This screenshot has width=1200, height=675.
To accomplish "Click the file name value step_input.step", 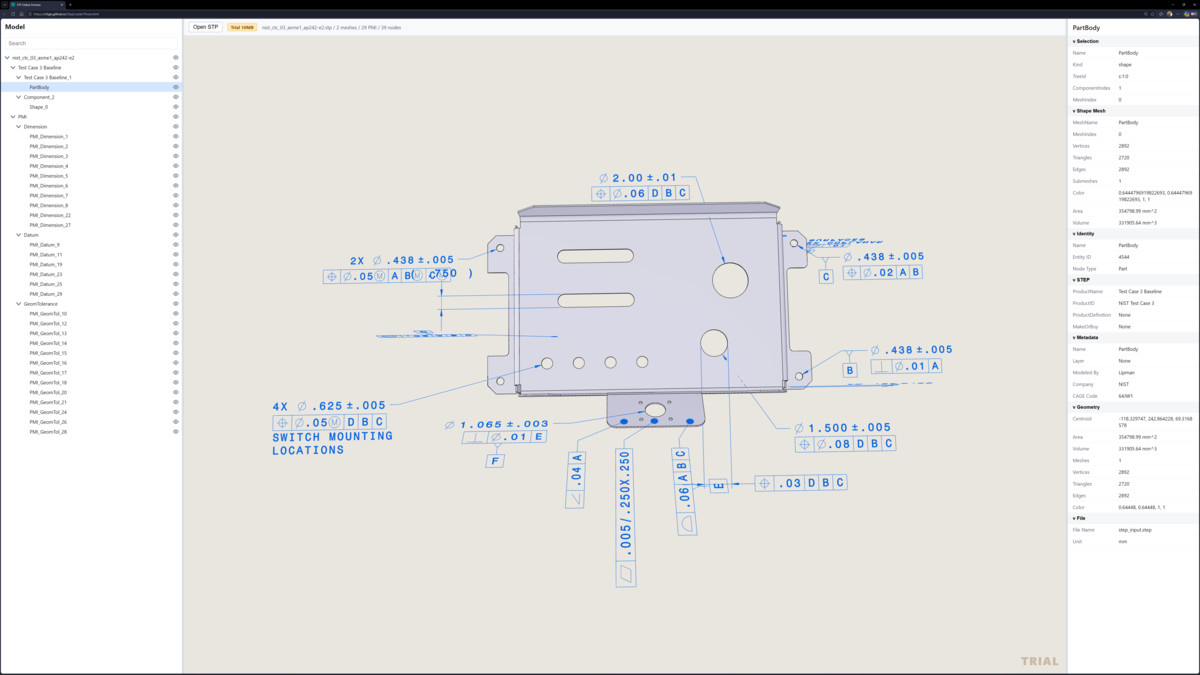I will (x=1135, y=530).
